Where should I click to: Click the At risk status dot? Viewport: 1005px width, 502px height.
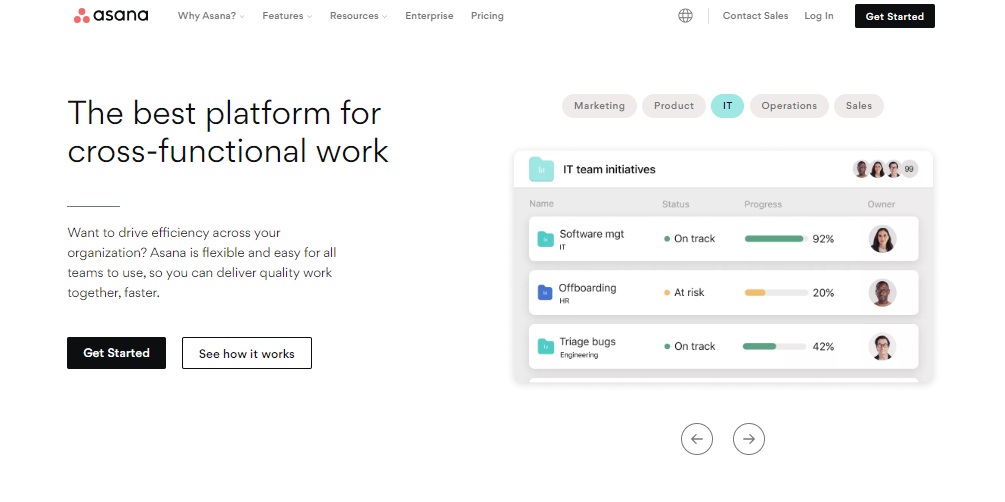(667, 292)
